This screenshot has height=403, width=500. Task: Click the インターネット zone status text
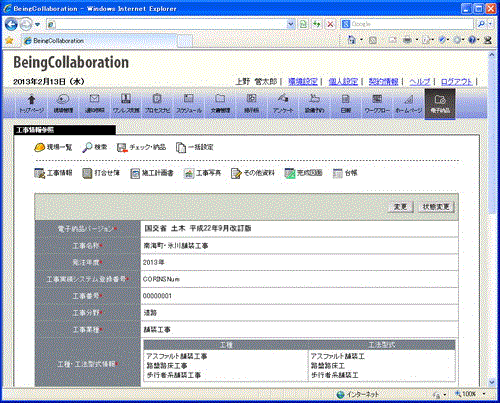[362, 394]
